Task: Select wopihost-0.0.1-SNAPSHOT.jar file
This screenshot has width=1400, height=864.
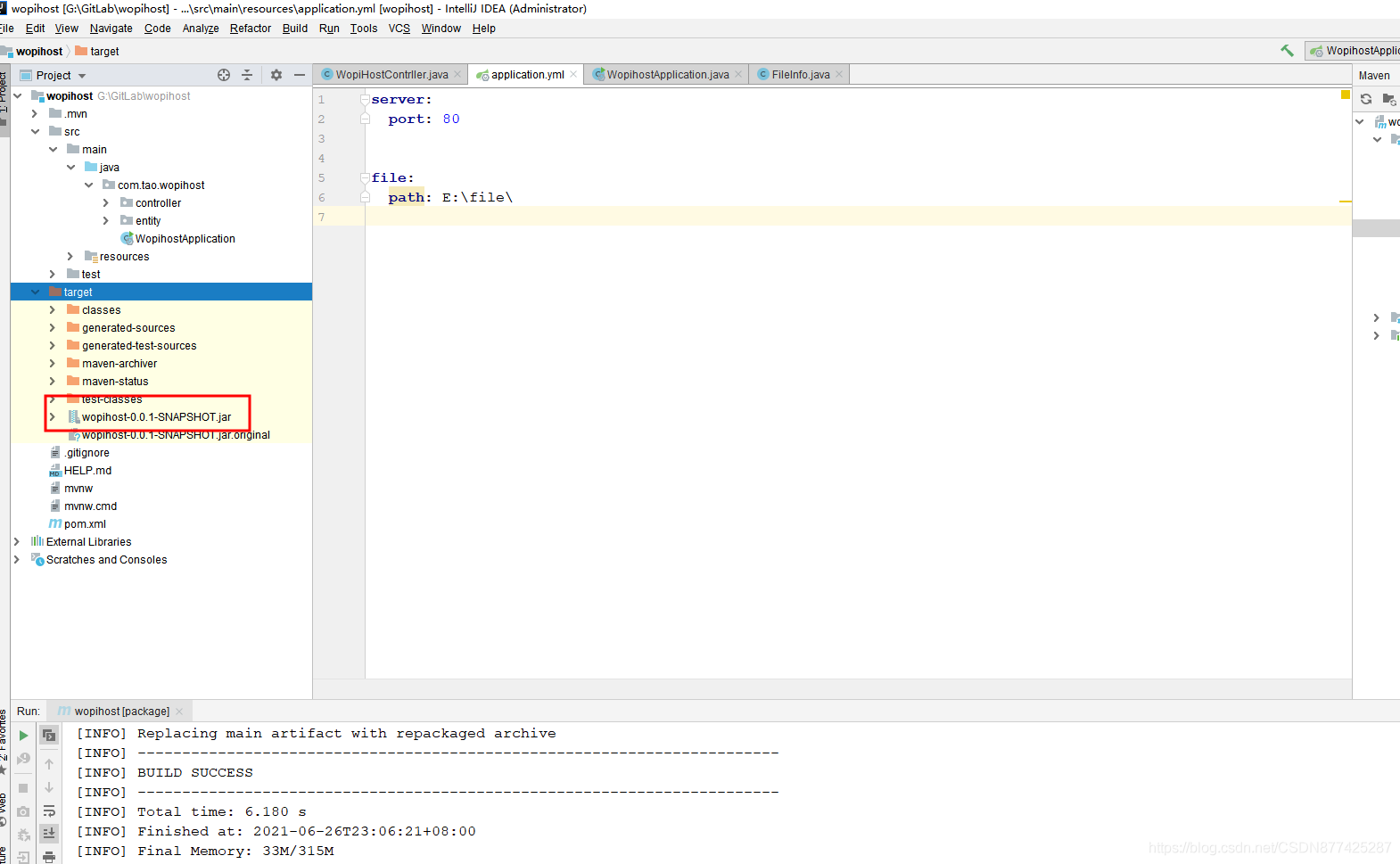Action: [156, 417]
